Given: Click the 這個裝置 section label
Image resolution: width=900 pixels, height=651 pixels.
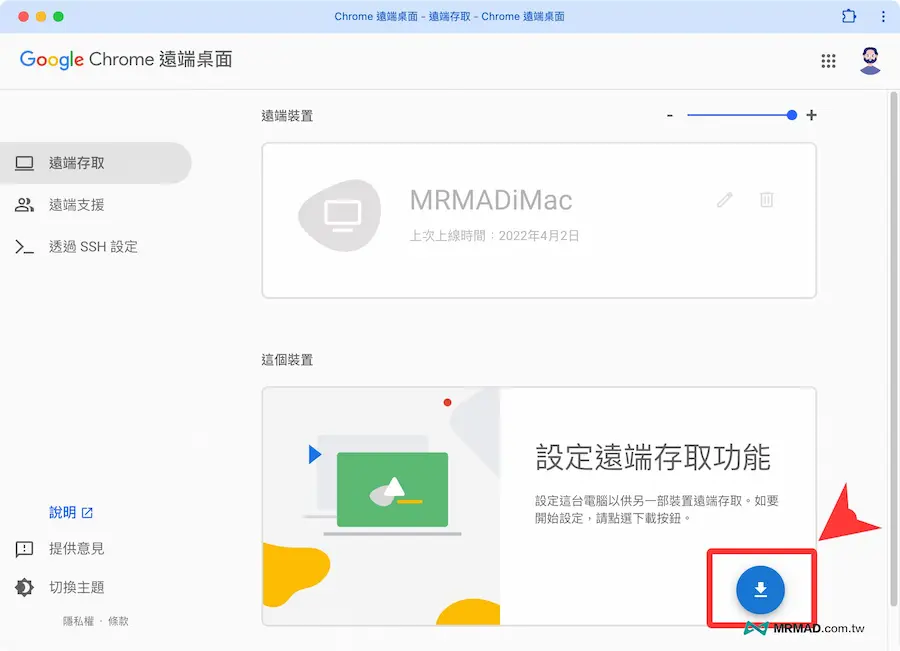Looking at the screenshot, I should point(287,360).
